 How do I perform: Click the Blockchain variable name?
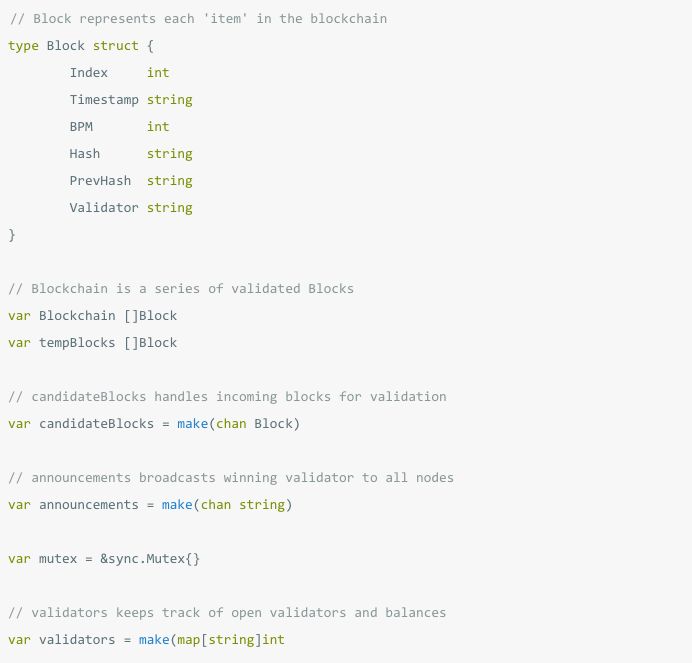pyautogui.click(x=77, y=316)
